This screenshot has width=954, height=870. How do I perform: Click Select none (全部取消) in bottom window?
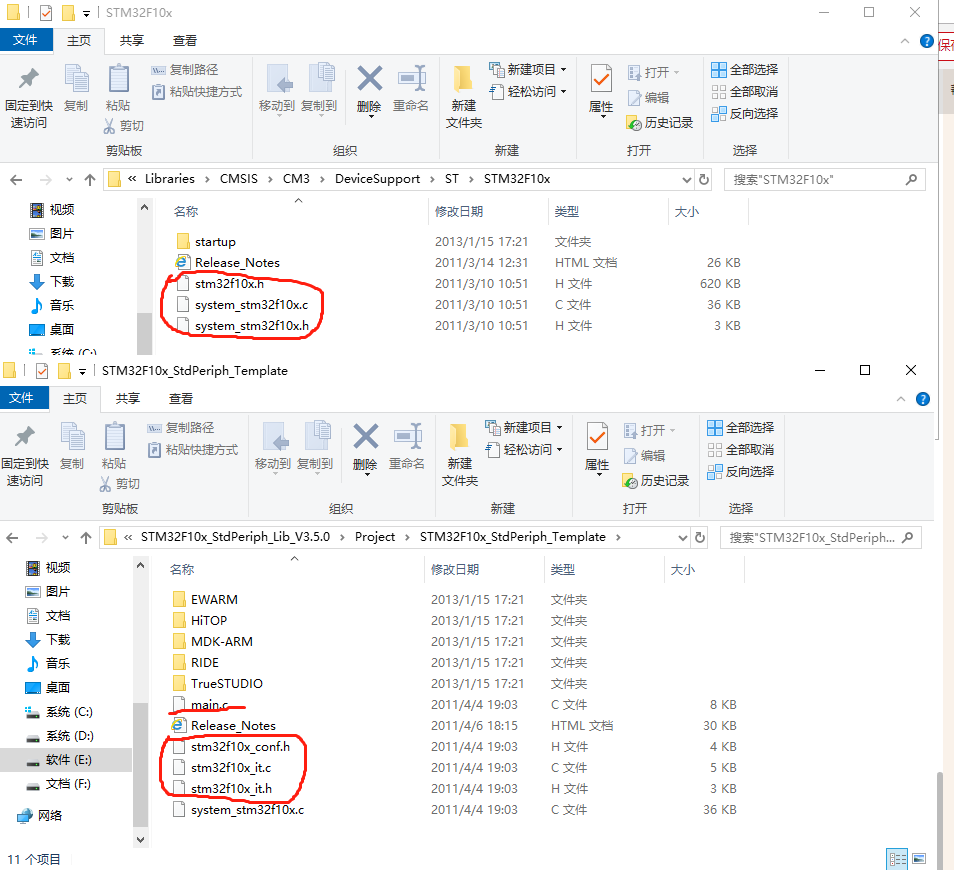(740, 450)
